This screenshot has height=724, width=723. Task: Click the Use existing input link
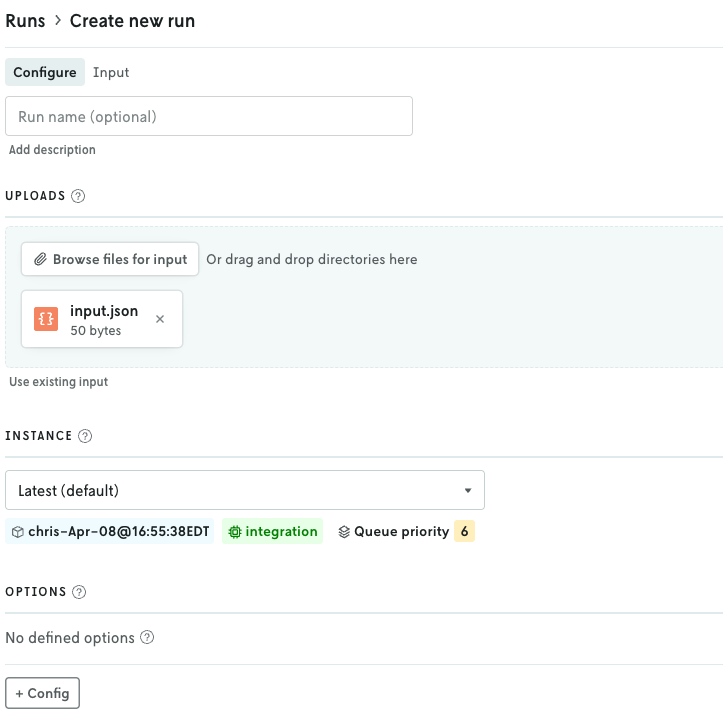tap(58, 382)
